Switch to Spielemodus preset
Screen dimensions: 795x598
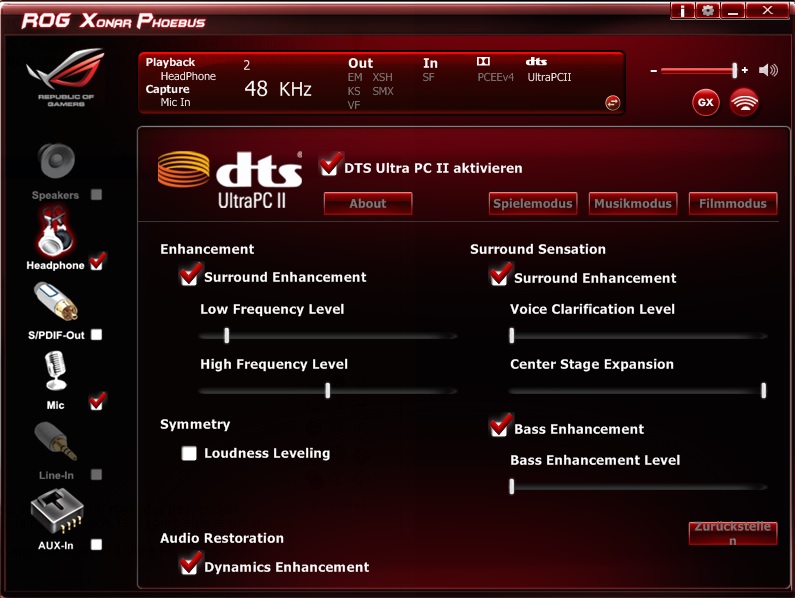pos(533,203)
